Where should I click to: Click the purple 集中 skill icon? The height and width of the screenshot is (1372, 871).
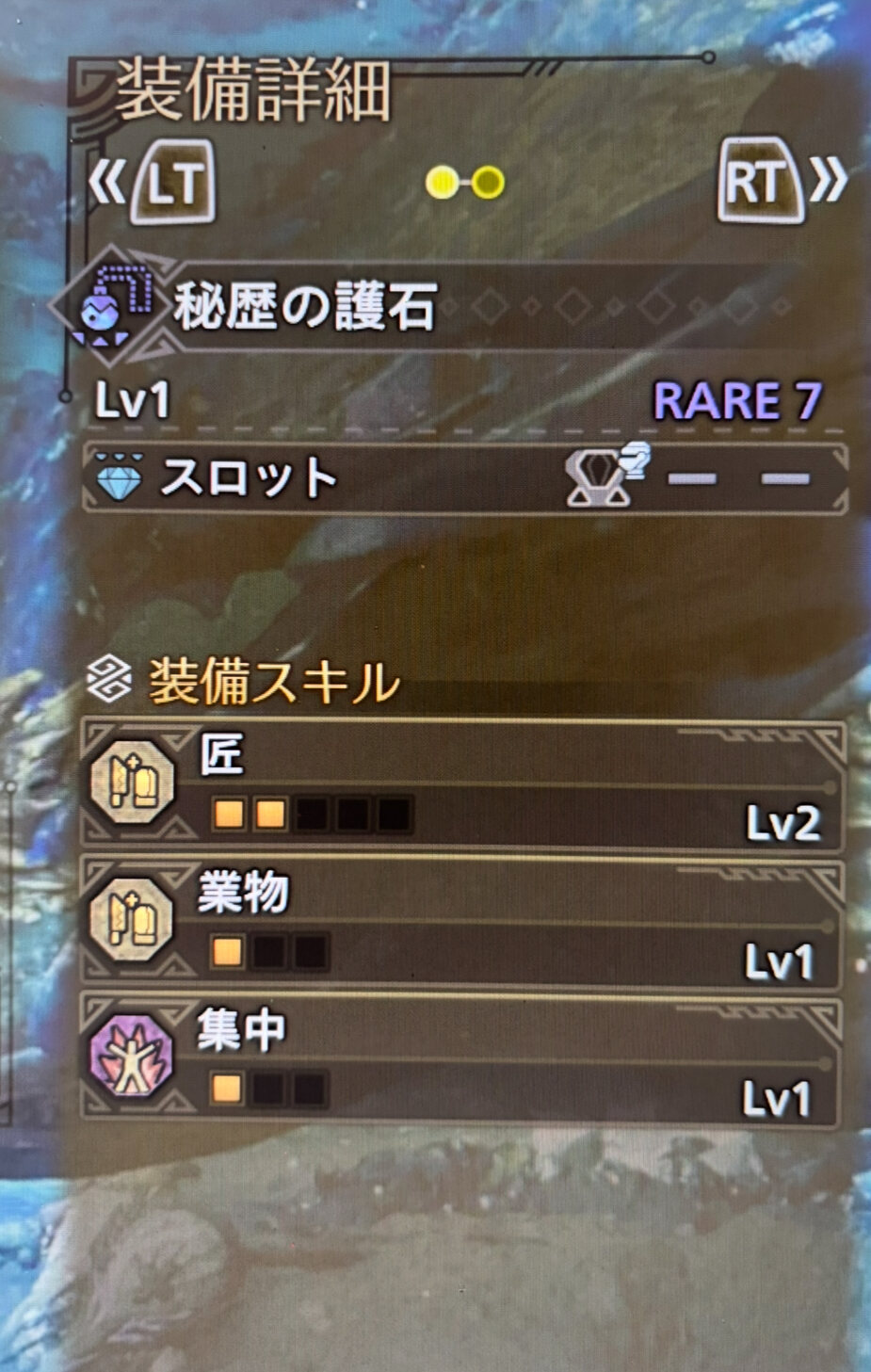pos(132,1055)
